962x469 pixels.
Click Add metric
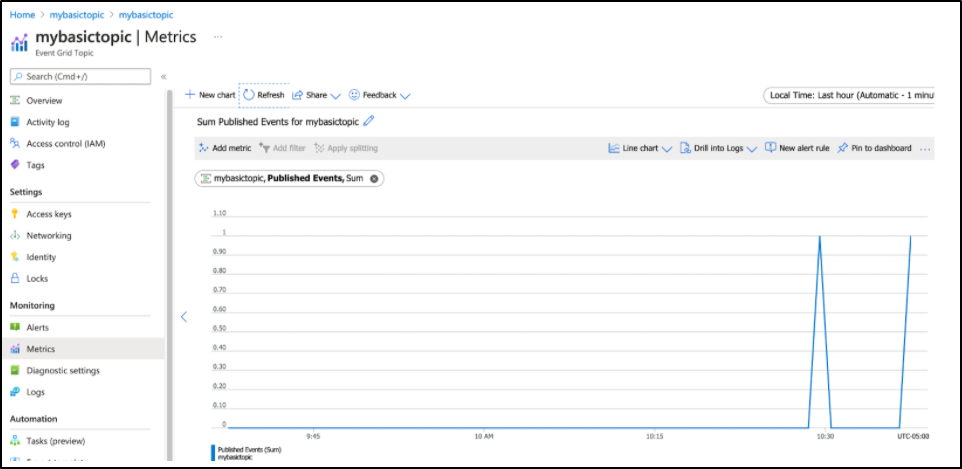tap(225, 149)
